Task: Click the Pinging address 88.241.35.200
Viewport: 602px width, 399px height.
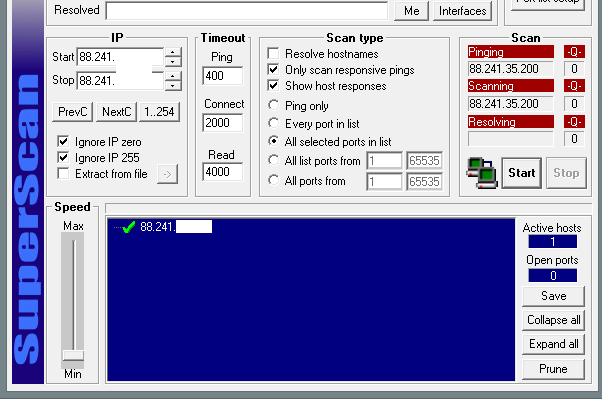Action: (x=511, y=69)
